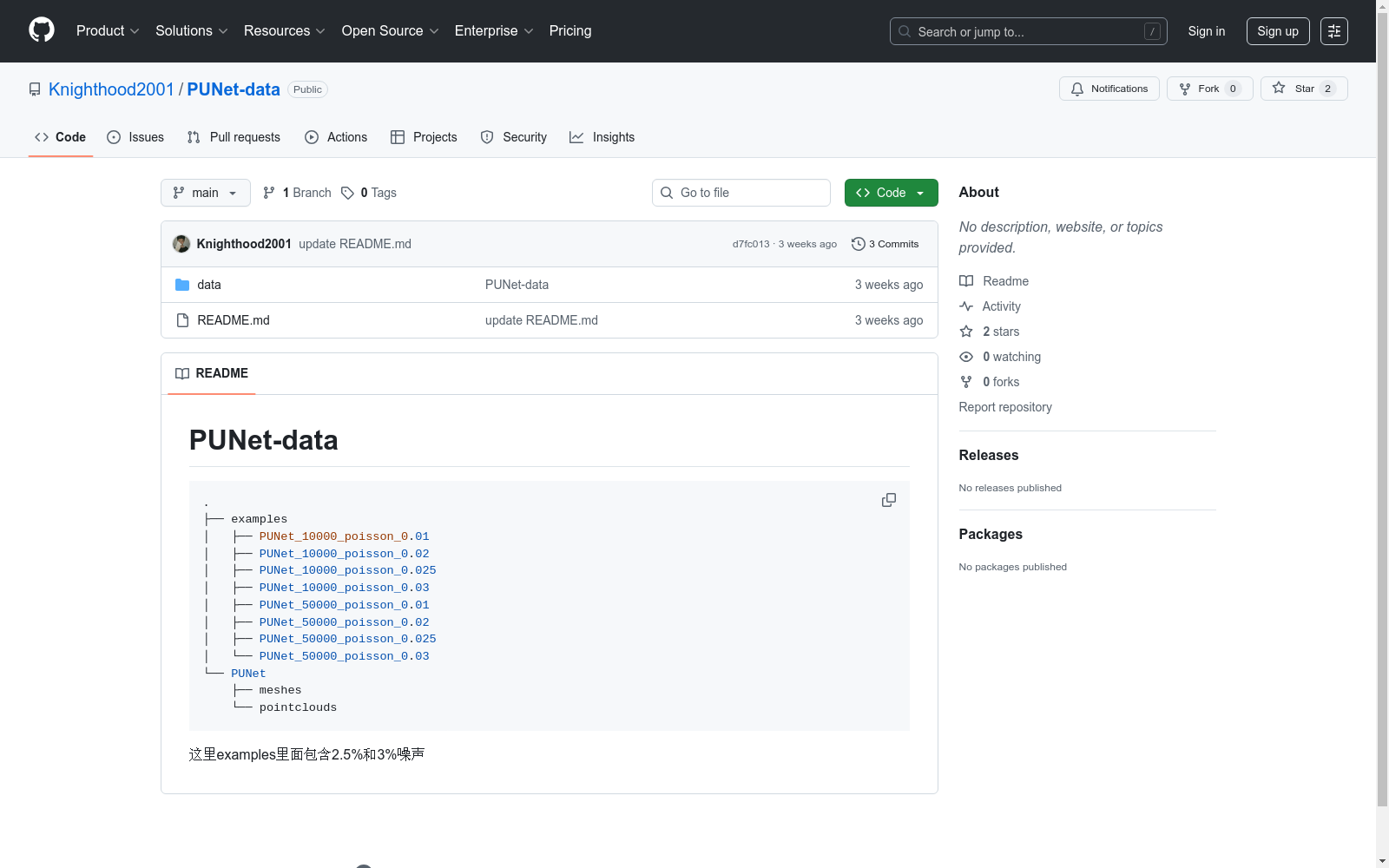
Task: Click the data folder icon
Action: coord(182,285)
